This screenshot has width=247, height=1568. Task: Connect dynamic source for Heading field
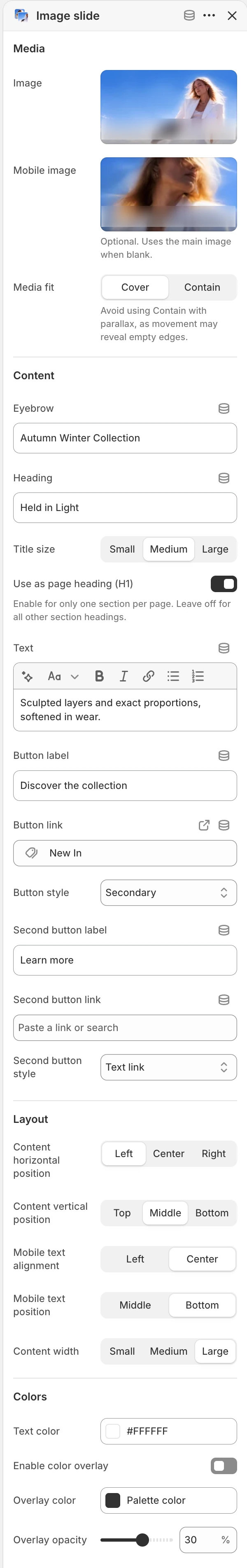tap(224, 478)
